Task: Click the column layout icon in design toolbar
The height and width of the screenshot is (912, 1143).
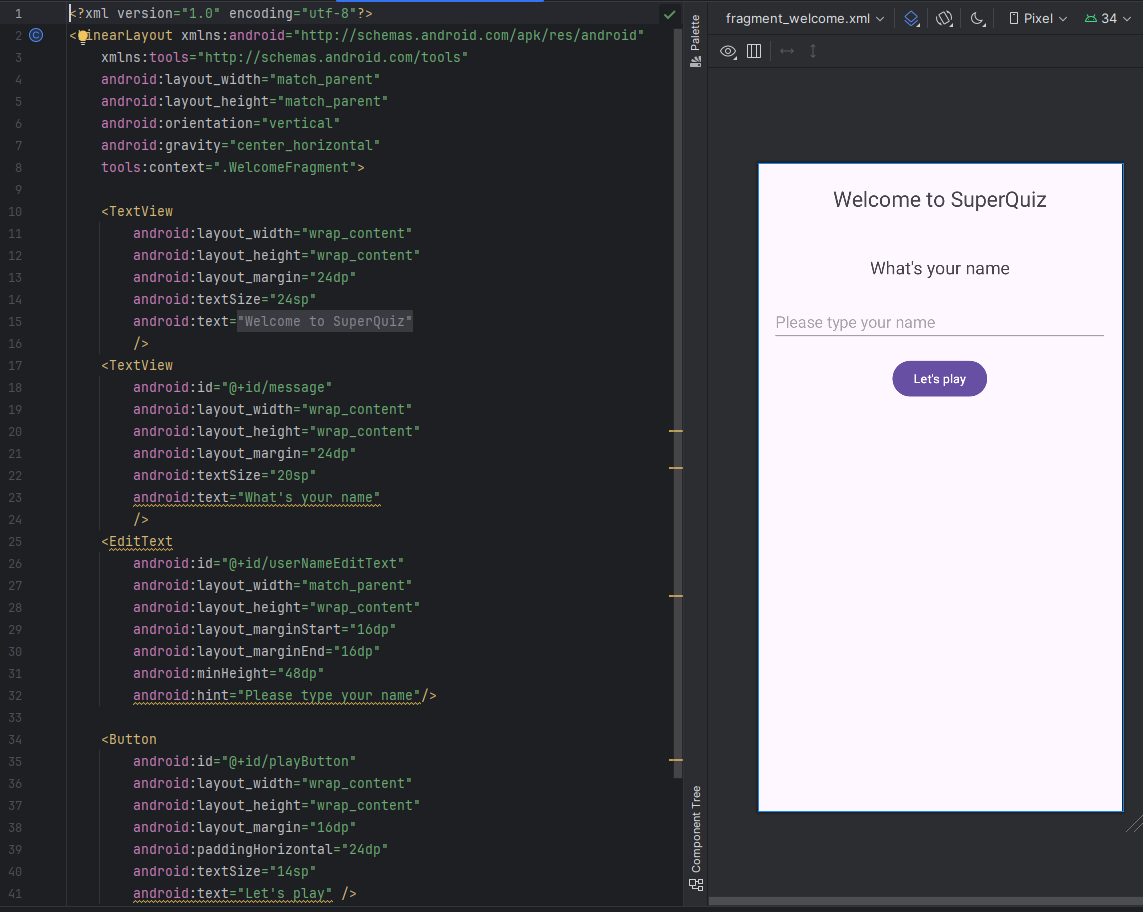Action: point(754,51)
